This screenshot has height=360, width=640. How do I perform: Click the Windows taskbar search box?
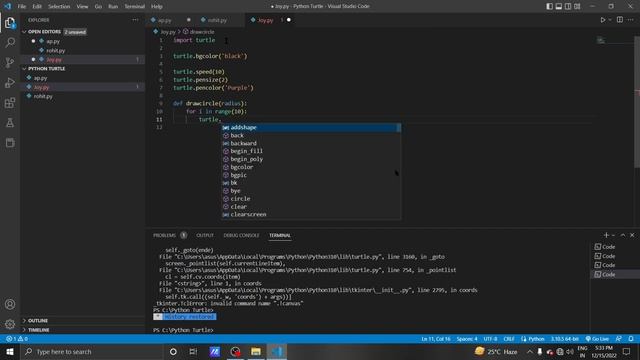click(x=91, y=351)
